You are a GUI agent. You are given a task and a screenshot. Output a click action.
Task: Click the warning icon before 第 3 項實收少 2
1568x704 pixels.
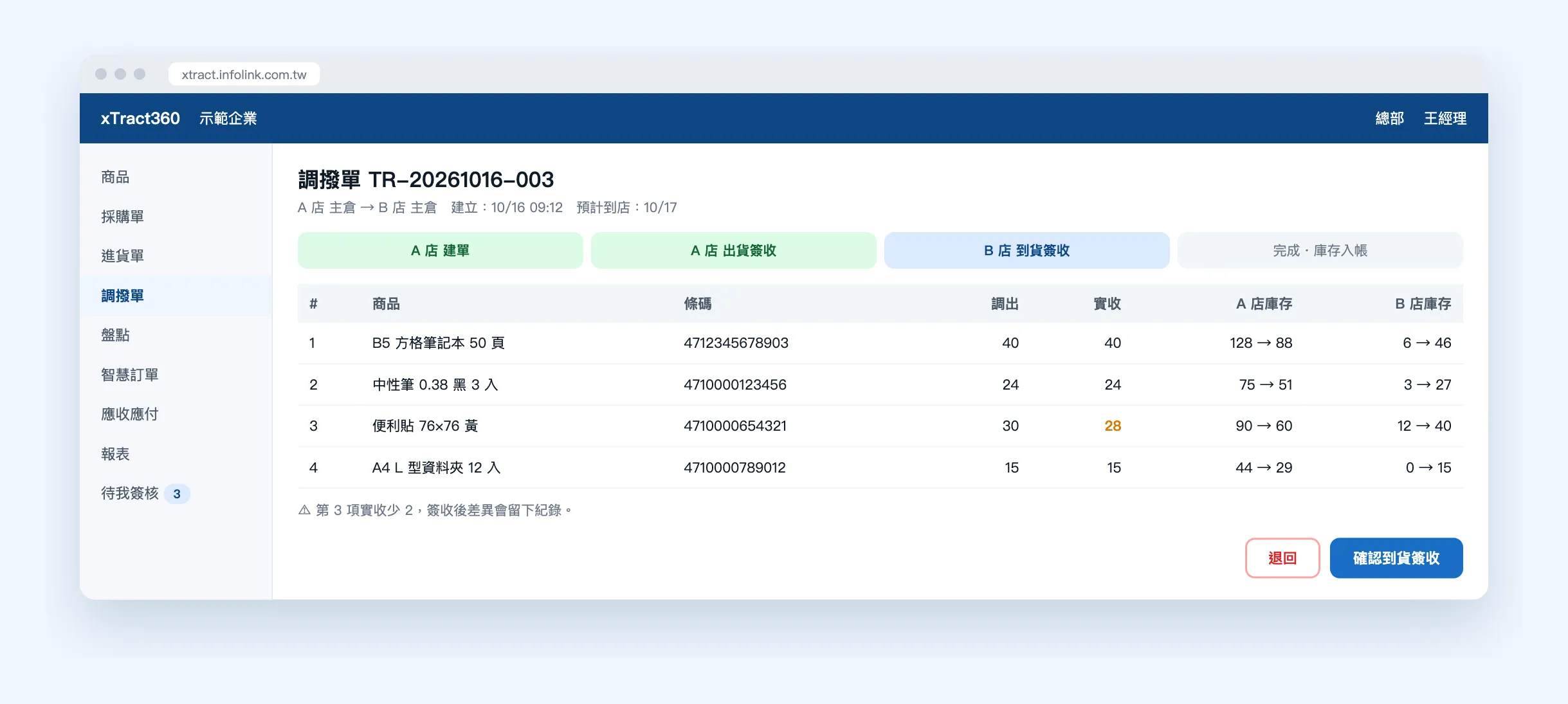[304, 510]
